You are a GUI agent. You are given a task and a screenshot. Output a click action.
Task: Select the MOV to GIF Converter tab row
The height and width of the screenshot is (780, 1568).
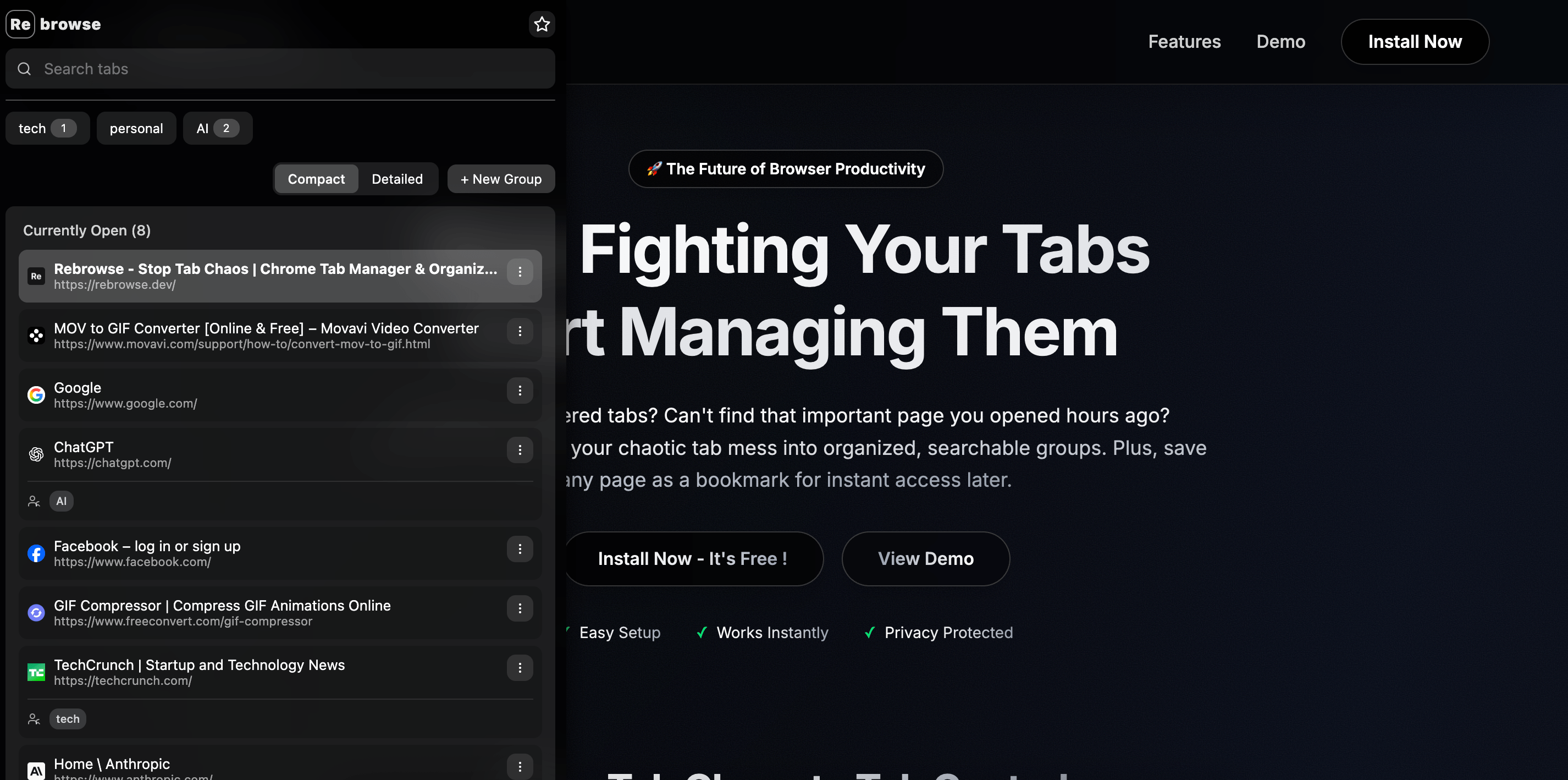coord(280,336)
